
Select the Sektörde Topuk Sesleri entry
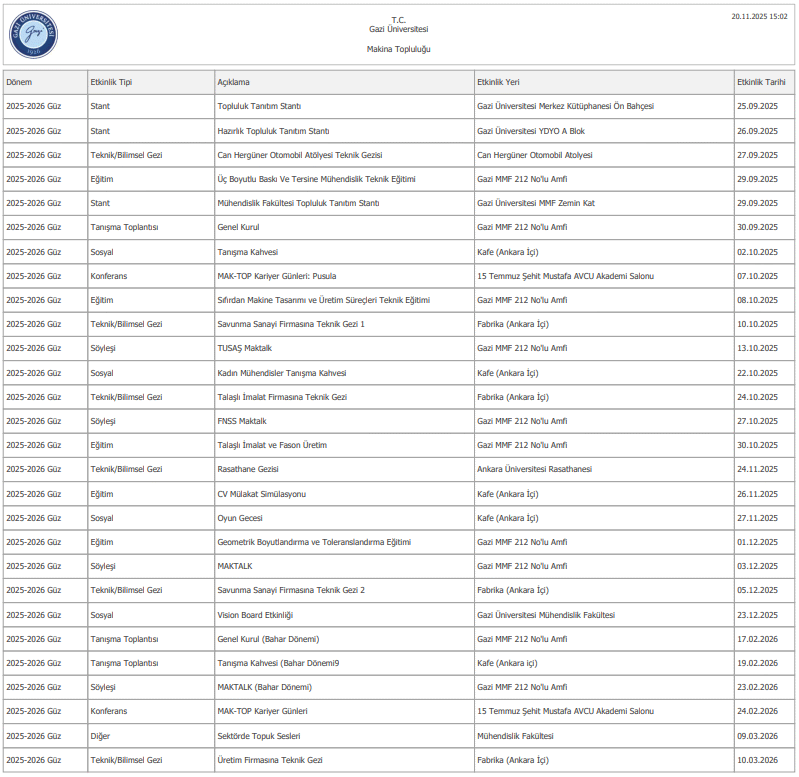259,736
